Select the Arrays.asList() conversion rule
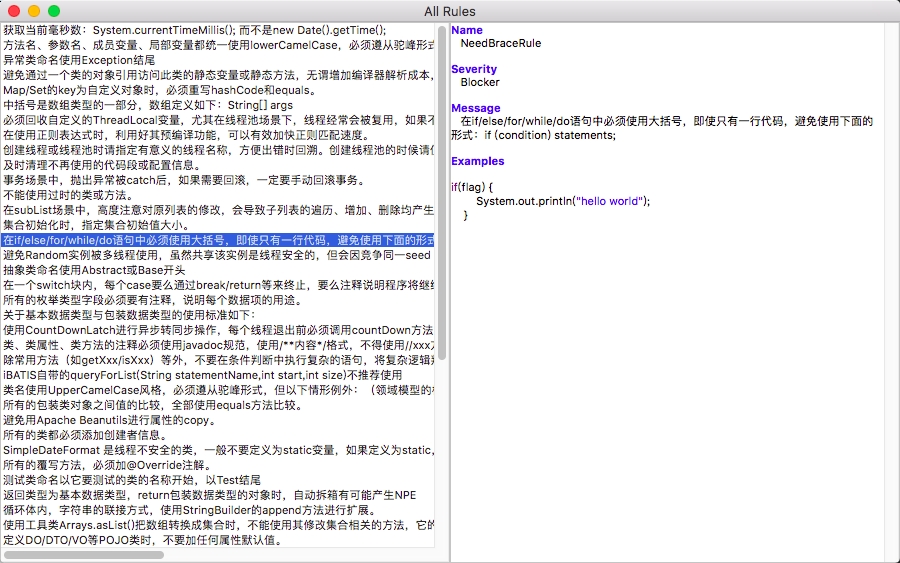 200,526
